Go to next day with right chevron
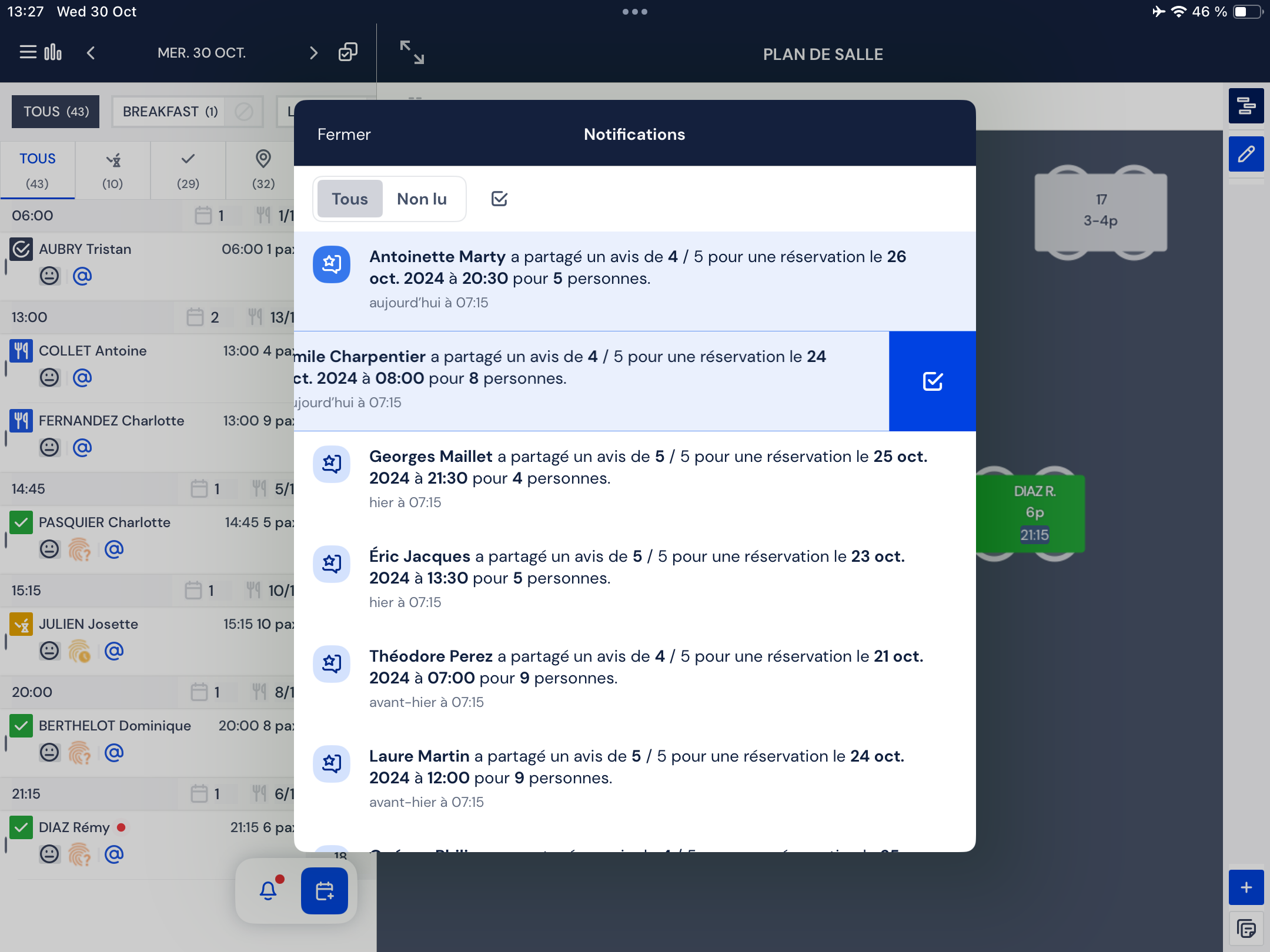Image resolution: width=1270 pixels, height=952 pixels. (x=313, y=53)
